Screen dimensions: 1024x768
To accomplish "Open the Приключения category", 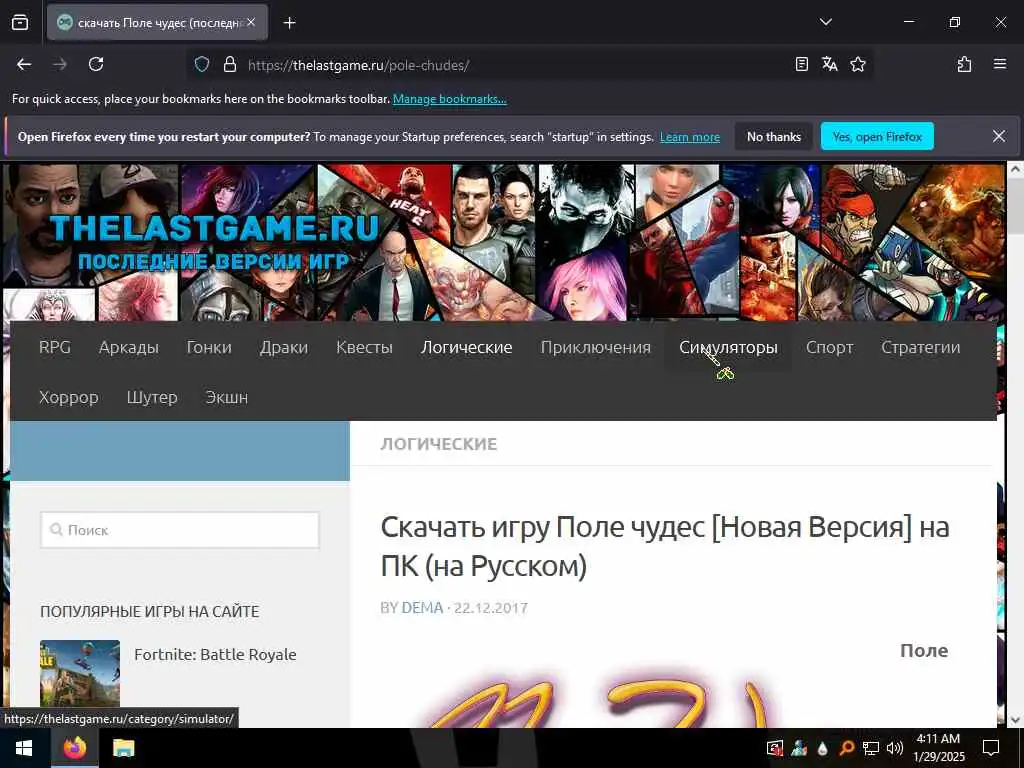I will (x=596, y=347).
